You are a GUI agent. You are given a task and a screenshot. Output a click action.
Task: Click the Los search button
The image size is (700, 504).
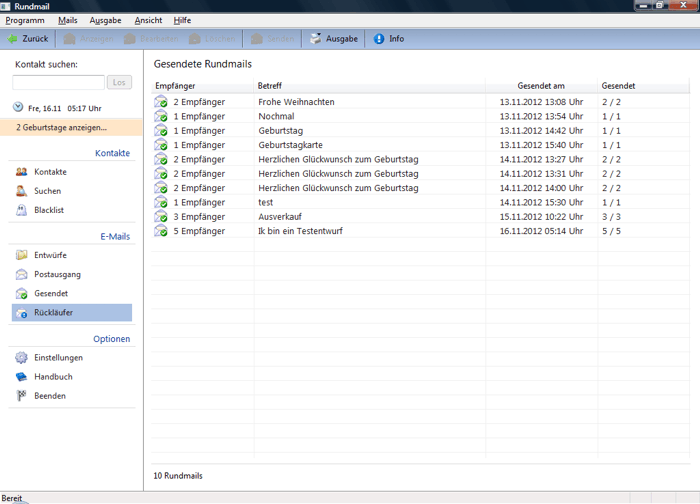point(119,82)
